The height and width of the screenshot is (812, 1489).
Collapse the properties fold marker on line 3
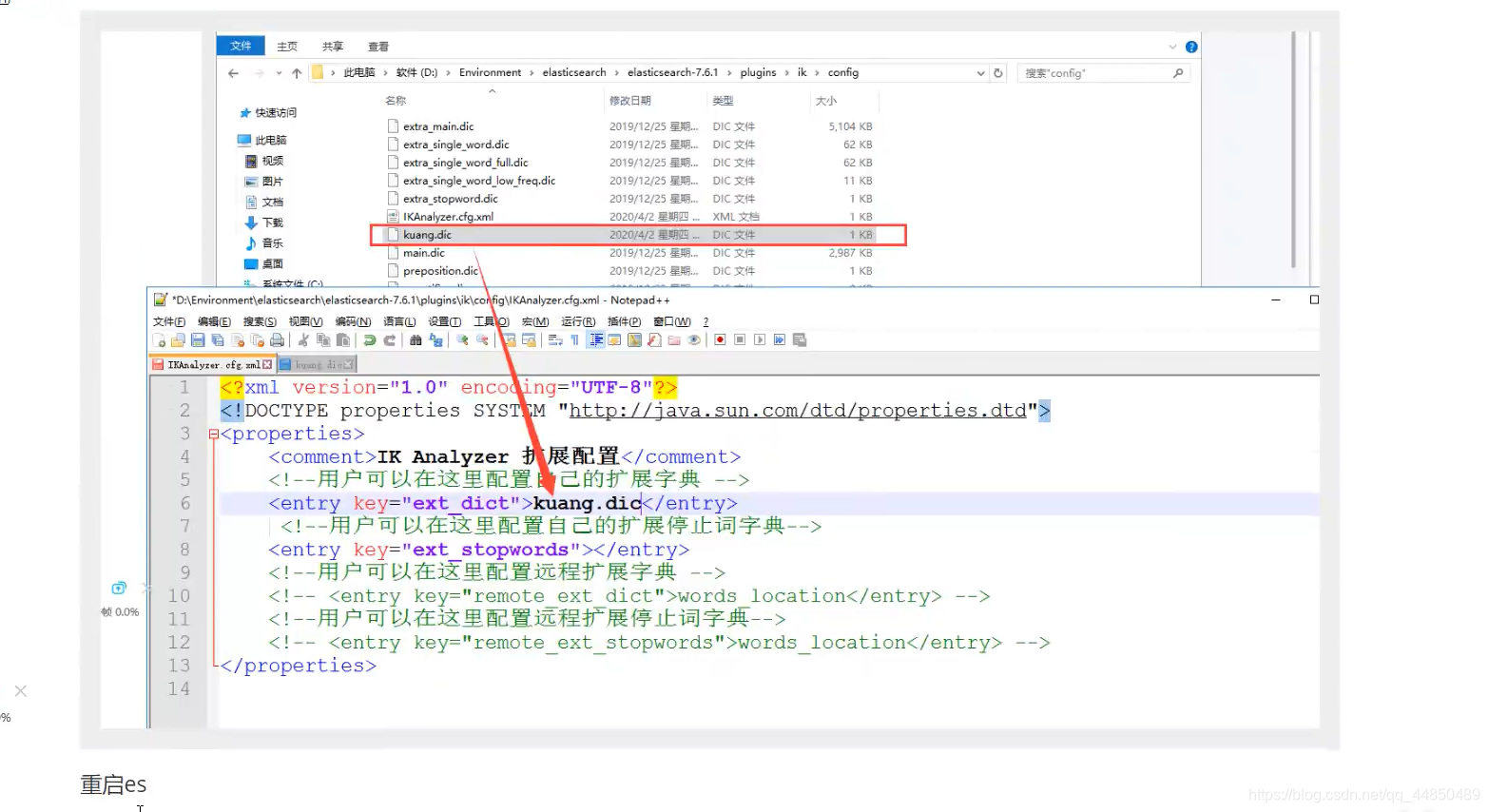pos(214,435)
